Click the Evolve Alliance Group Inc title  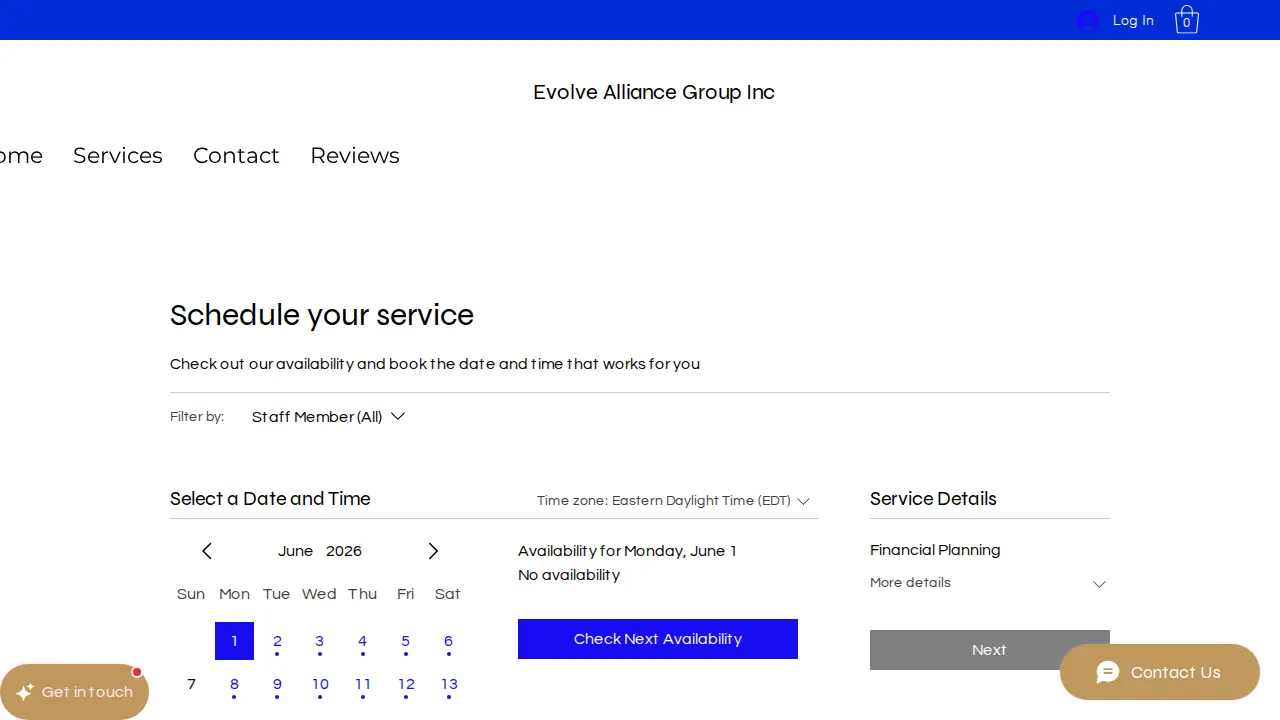(x=654, y=92)
